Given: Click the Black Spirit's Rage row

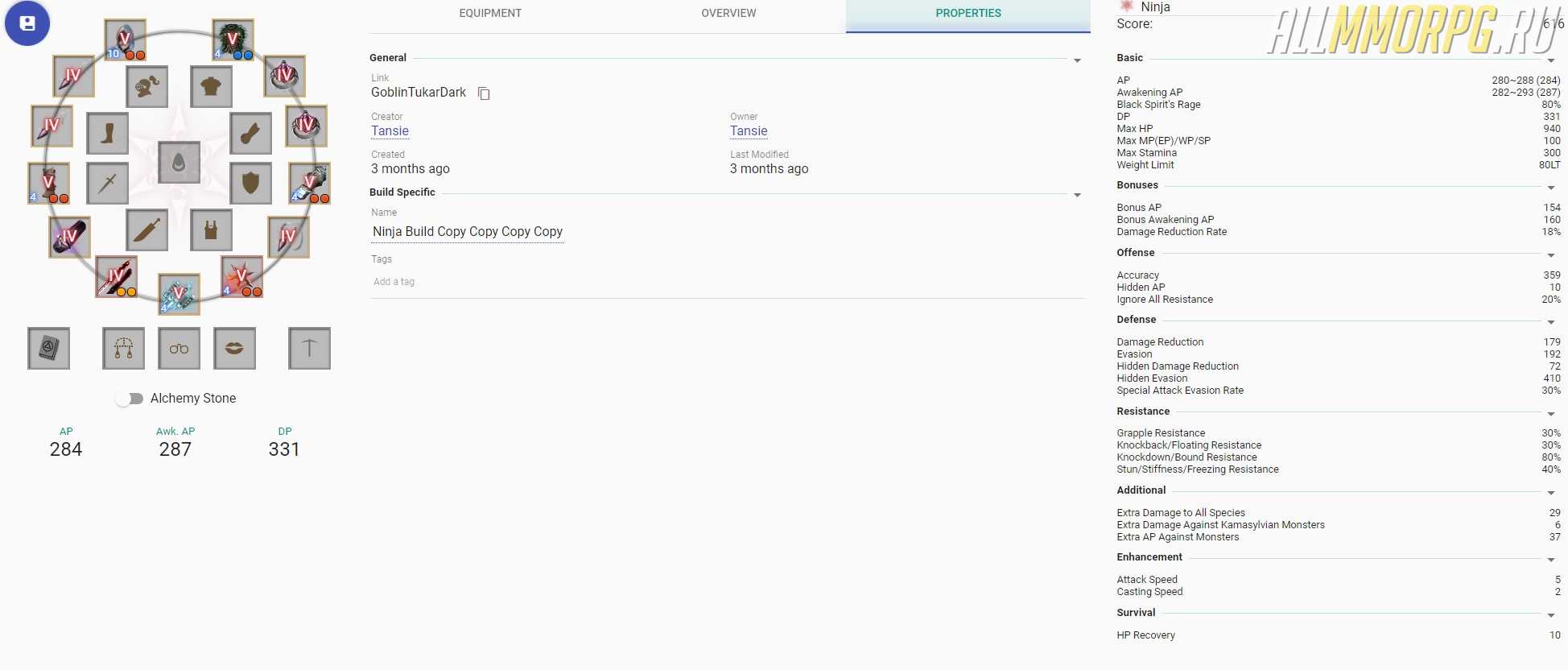Looking at the screenshot, I should tap(1339, 105).
